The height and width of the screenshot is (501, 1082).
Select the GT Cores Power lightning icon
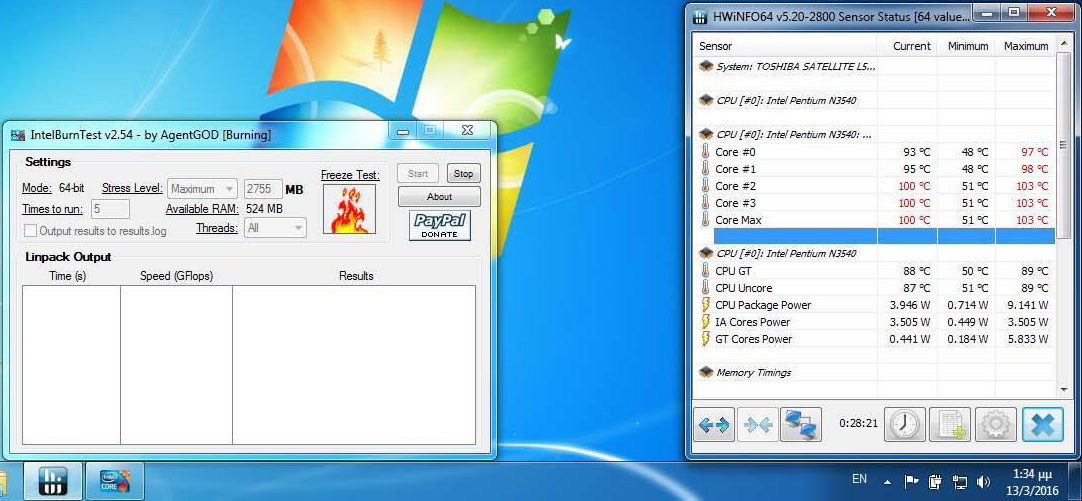(x=705, y=339)
